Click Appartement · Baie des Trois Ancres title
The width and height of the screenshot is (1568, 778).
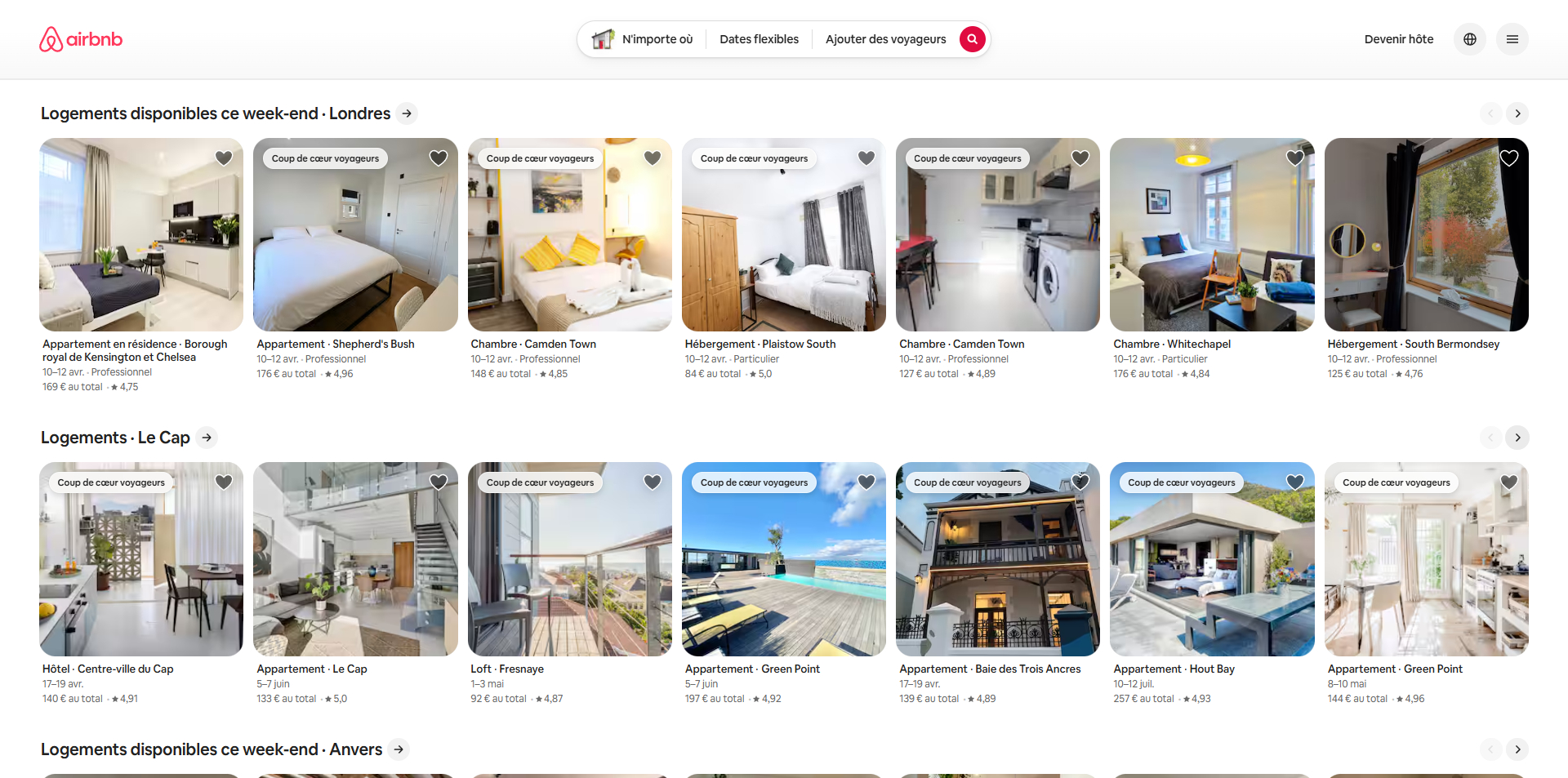(x=990, y=669)
